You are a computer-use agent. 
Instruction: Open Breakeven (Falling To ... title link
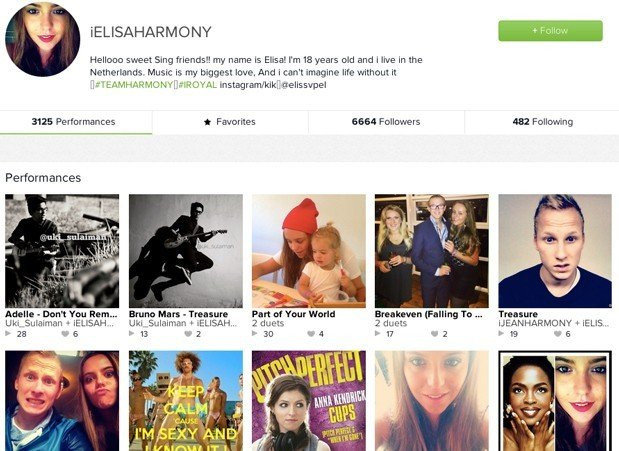pos(428,314)
